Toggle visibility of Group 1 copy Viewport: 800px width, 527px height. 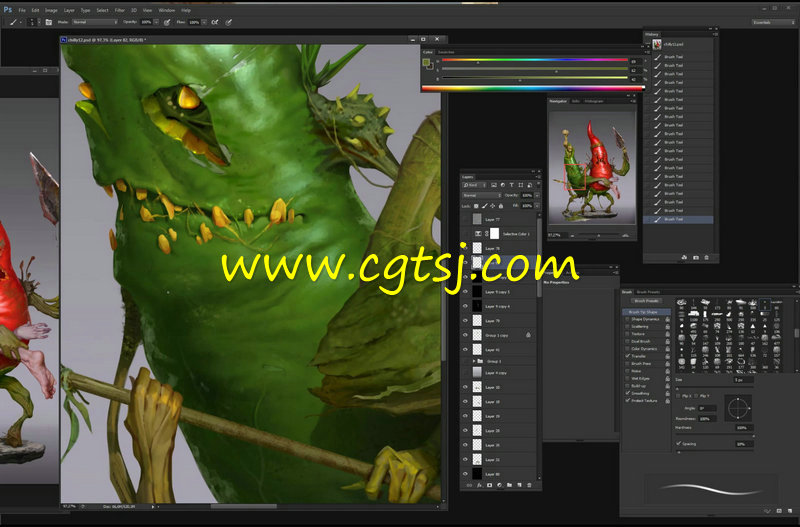tap(465, 335)
